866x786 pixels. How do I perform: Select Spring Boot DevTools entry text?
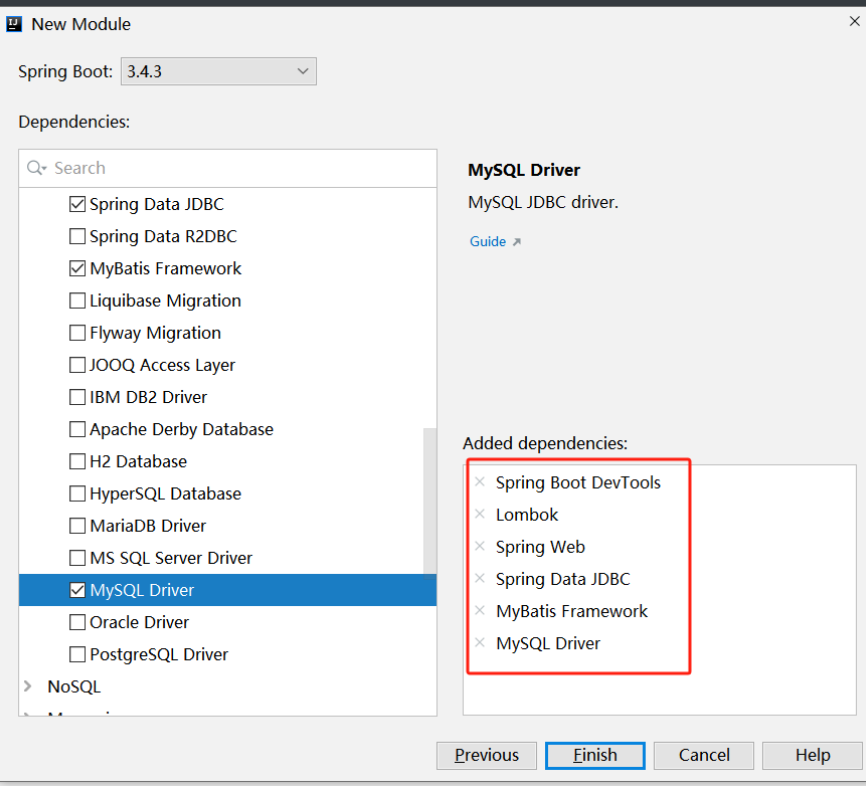578,483
